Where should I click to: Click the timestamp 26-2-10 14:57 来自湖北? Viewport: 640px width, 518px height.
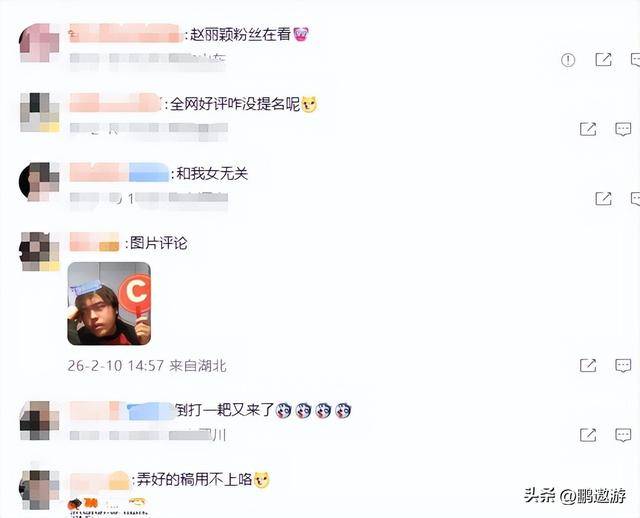point(147,366)
